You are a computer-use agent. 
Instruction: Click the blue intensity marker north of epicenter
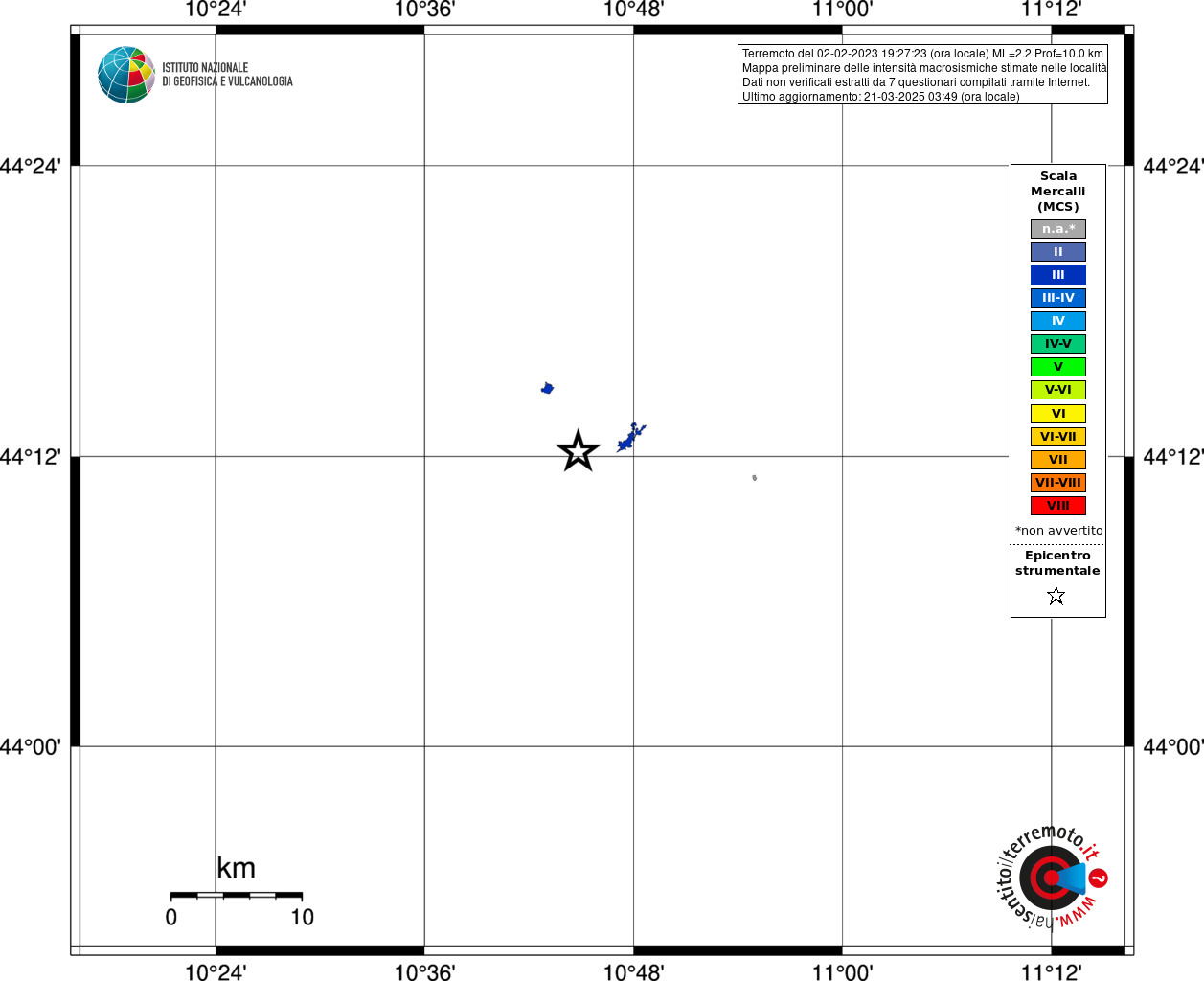(547, 388)
